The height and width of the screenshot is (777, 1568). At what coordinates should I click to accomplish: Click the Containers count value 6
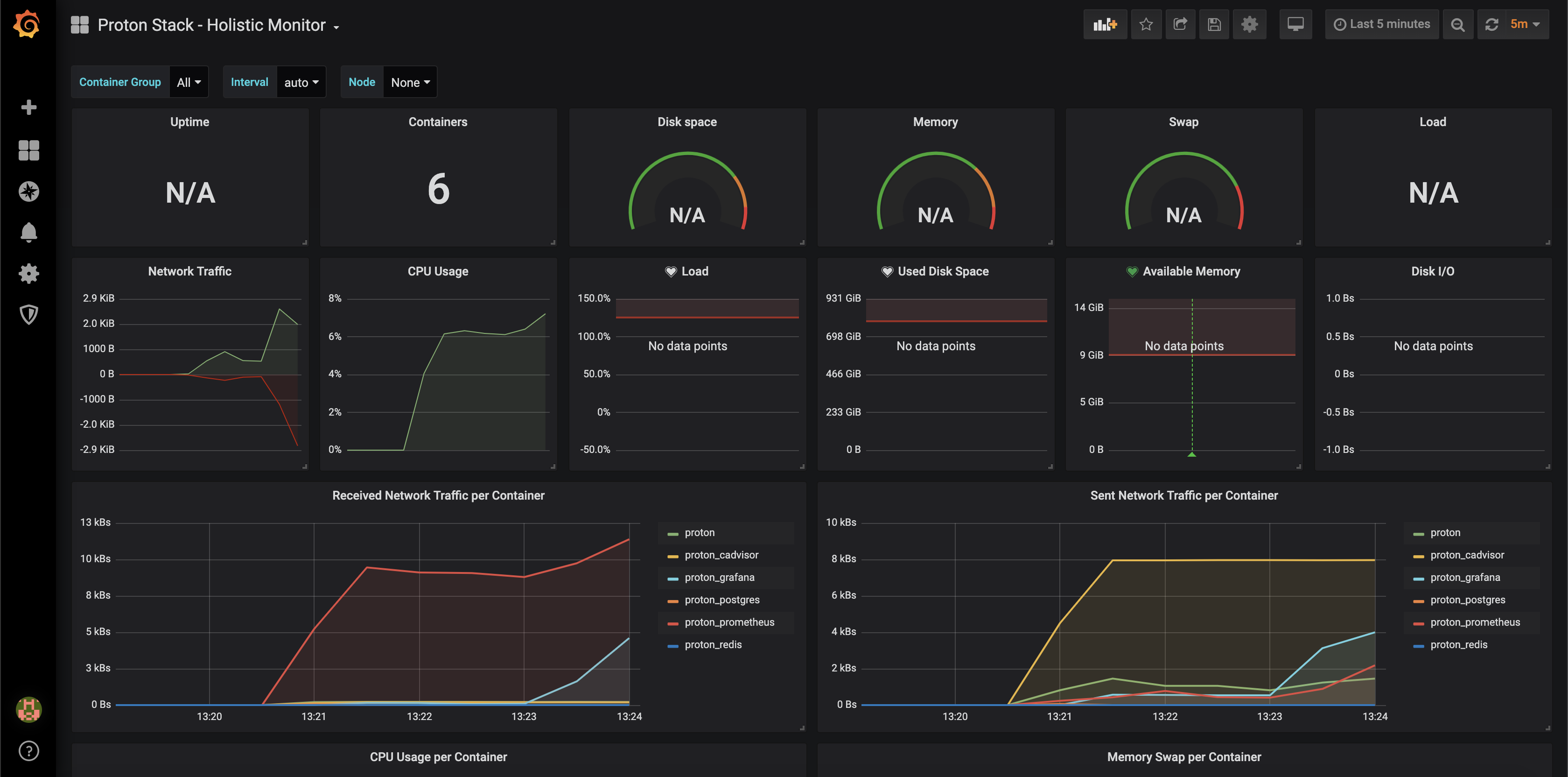(438, 189)
